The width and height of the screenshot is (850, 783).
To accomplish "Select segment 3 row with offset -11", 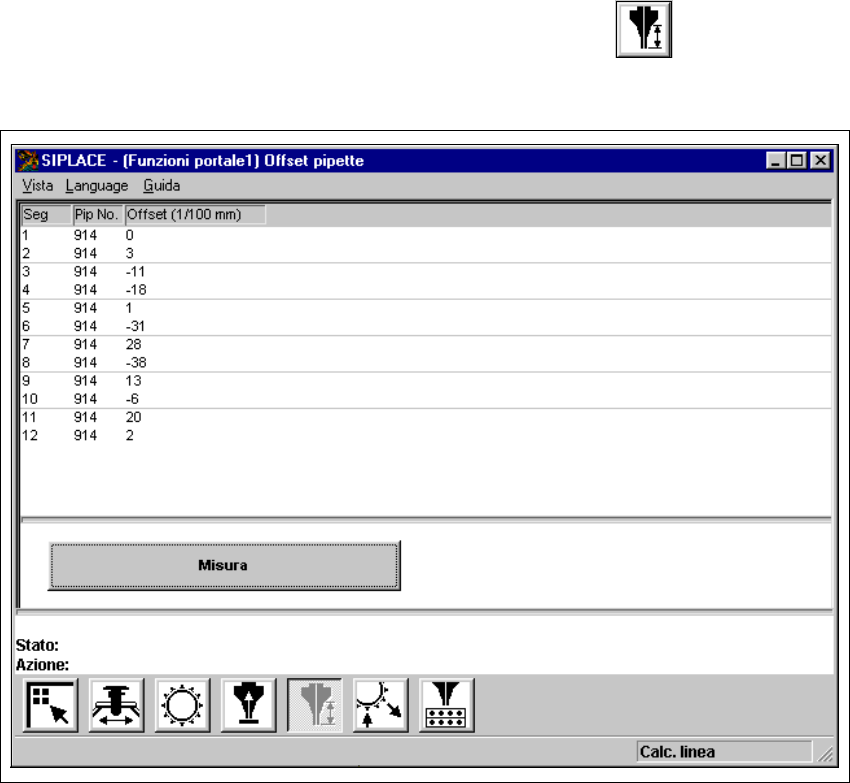I will [426, 272].
